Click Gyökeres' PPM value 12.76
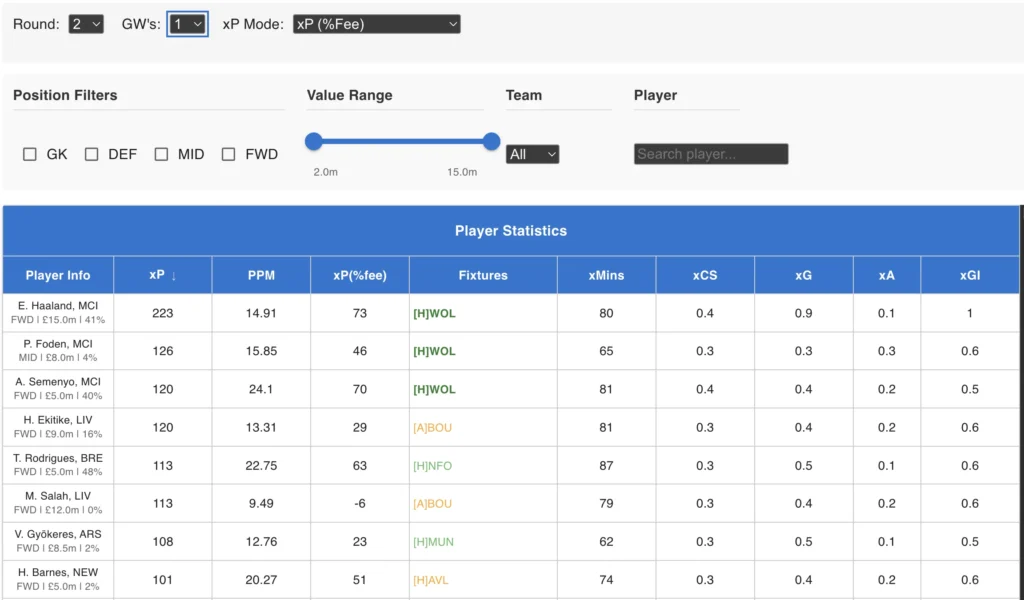1024x600 pixels. [x=261, y=541]
